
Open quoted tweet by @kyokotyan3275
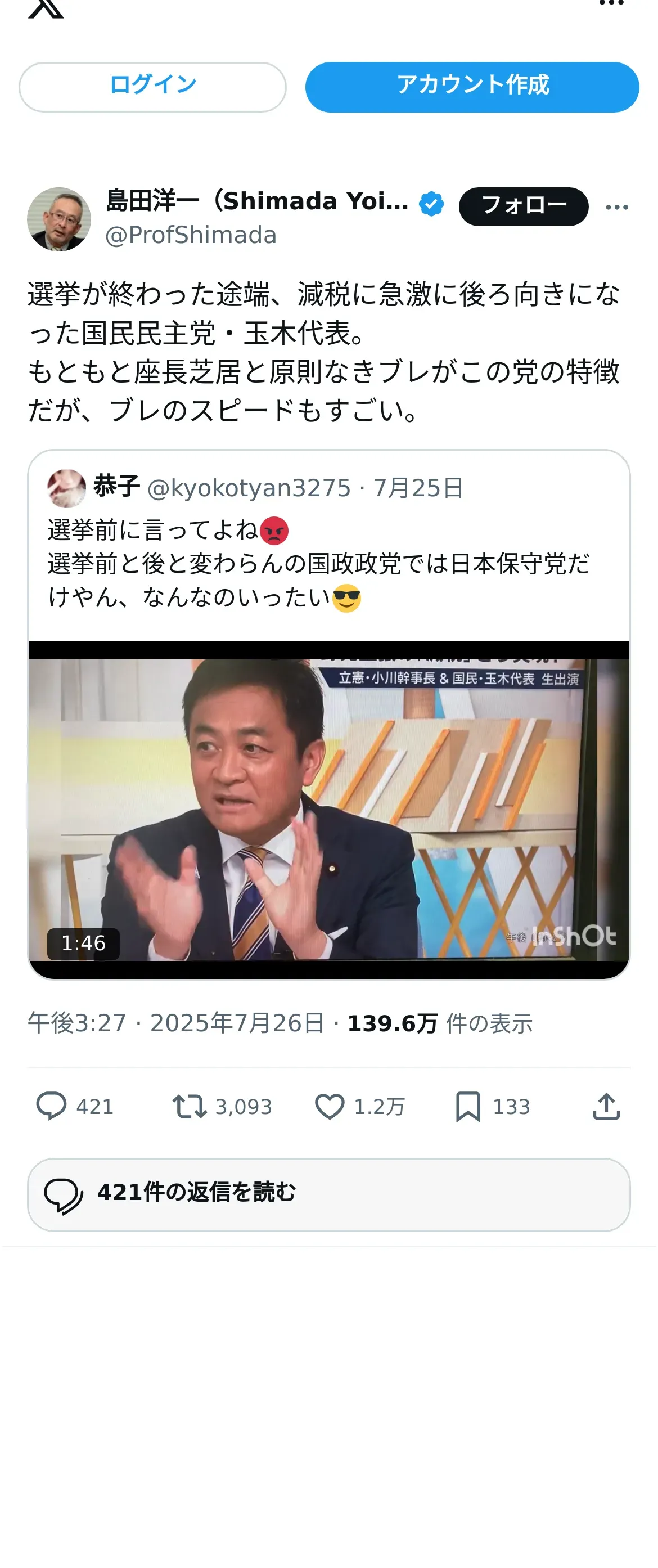click(x=328, y=545)
